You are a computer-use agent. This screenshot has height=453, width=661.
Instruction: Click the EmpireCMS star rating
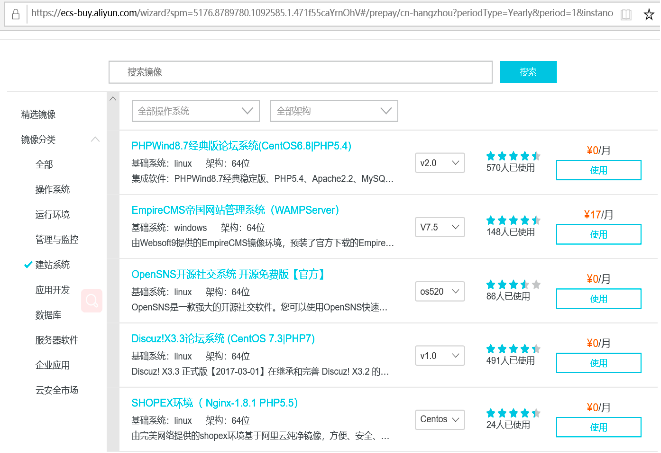[513, 220]
